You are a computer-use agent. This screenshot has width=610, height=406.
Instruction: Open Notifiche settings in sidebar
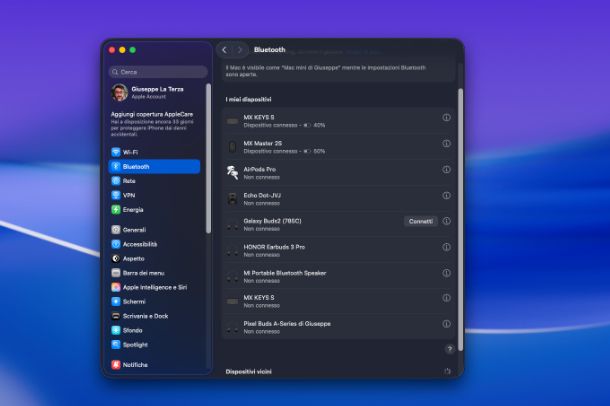pos(154,365)
